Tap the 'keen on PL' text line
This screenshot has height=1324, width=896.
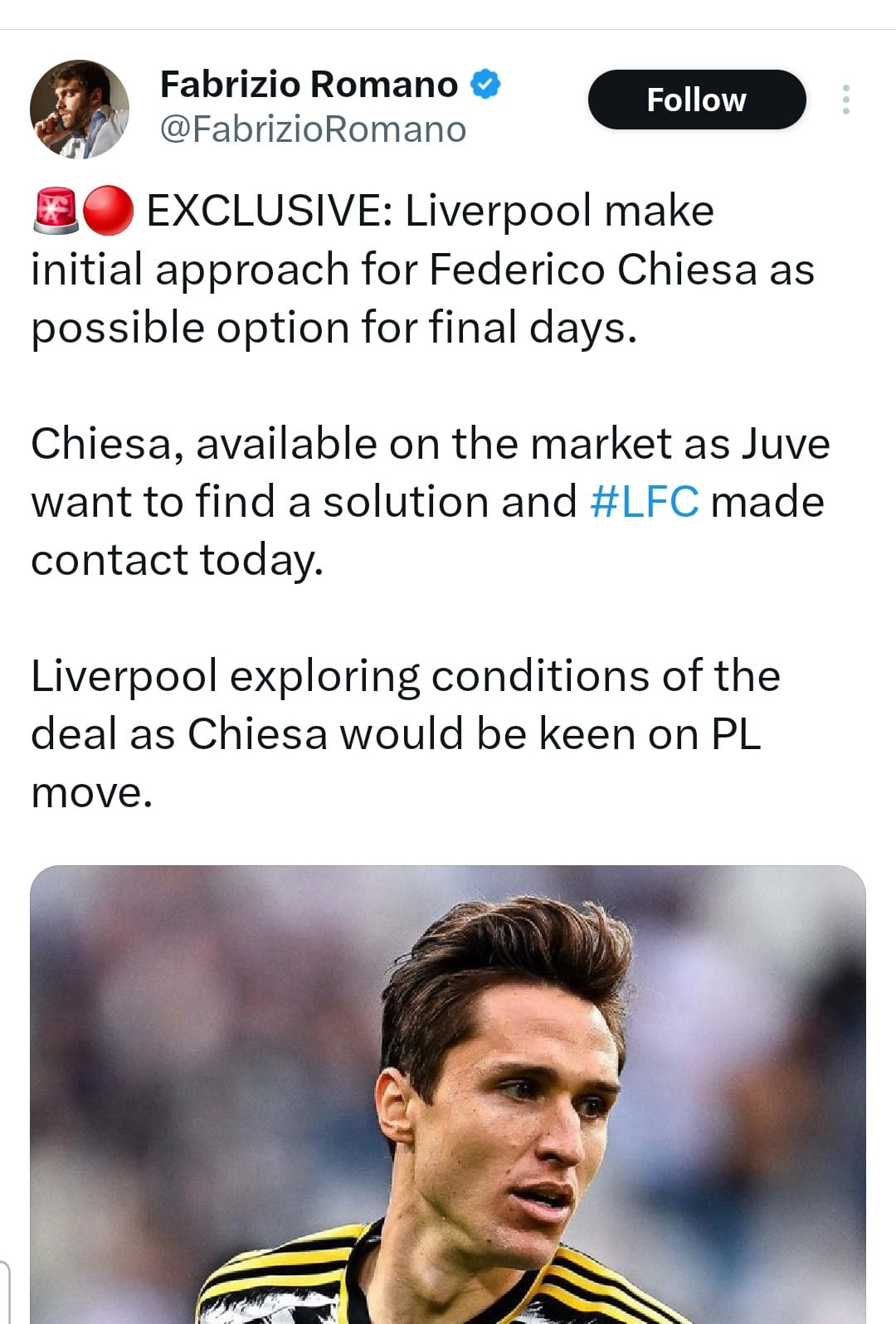tap(396, 734)
